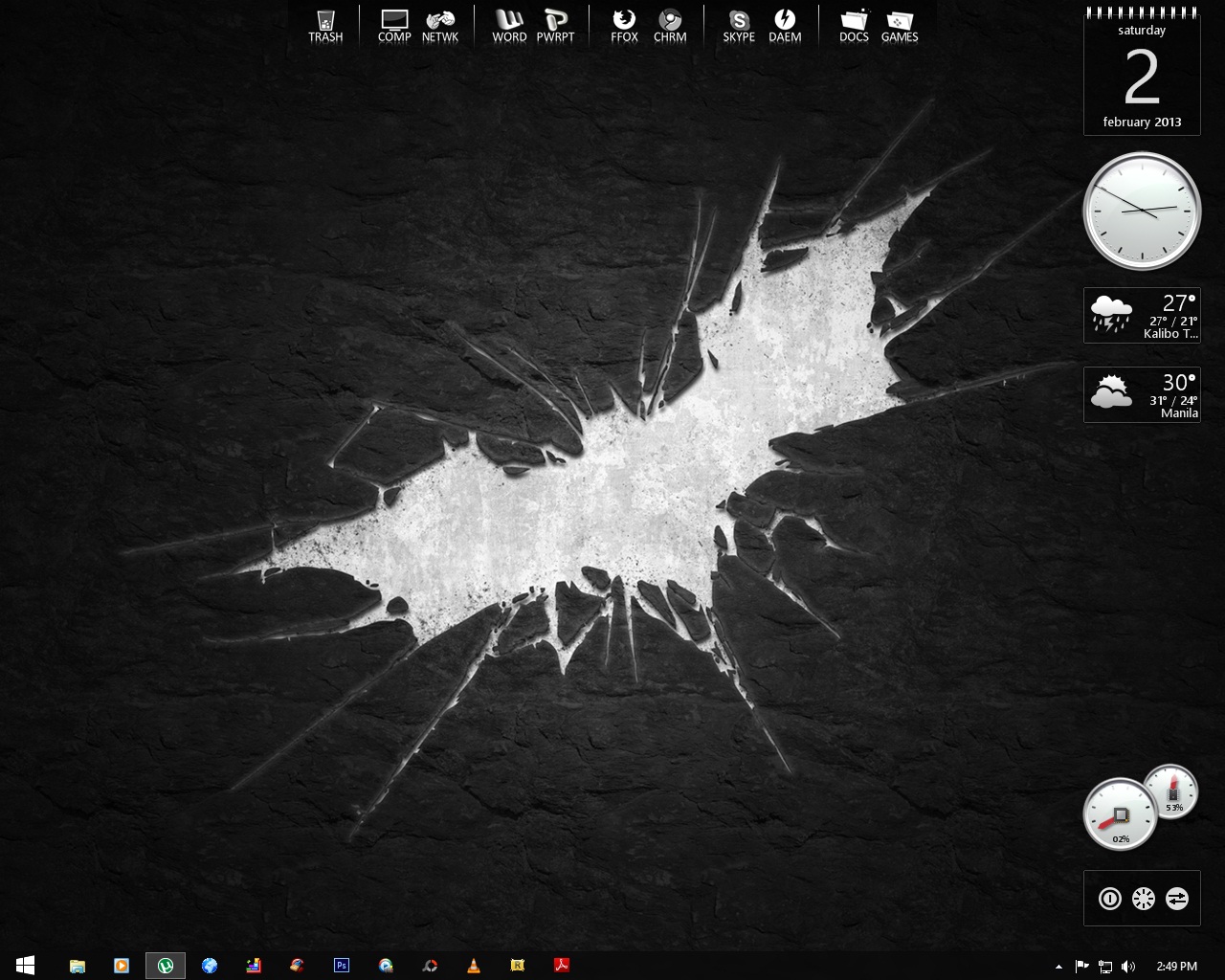
Task: Launch CHRM Chrome from the dock
Action: [x=670, y=26]
